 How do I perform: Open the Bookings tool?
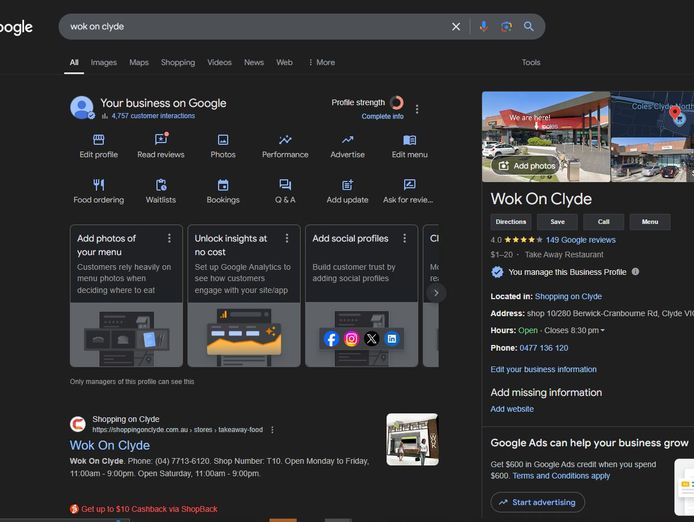[x=223, y=191]
